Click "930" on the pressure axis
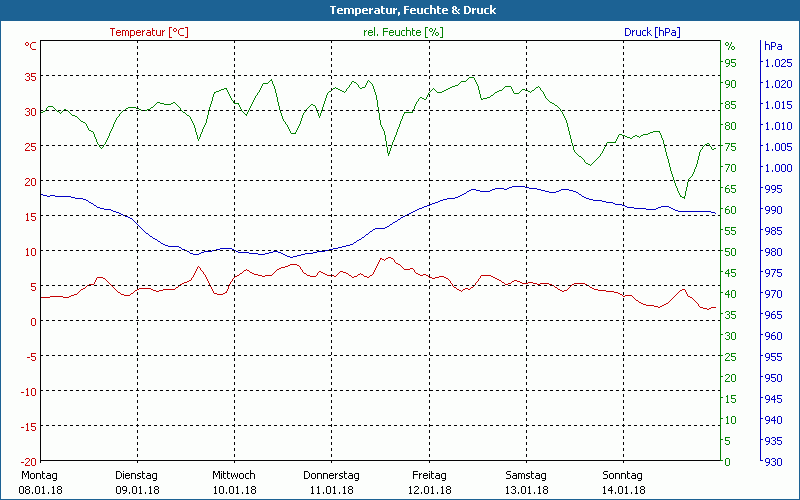This screenshot has height=500, width=800. (x=773, y=462)
